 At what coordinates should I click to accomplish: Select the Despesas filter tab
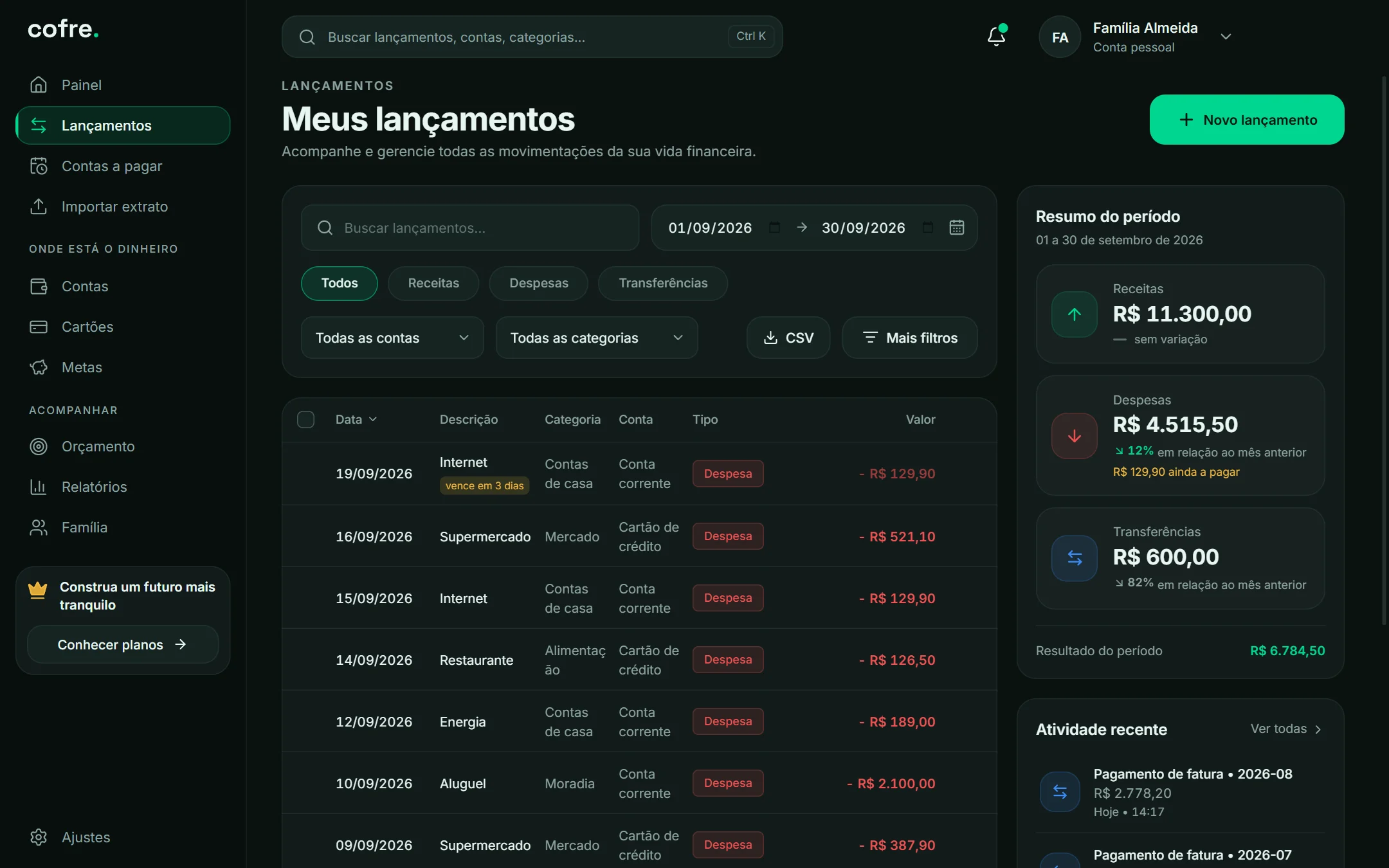click(x=539, y=284)
